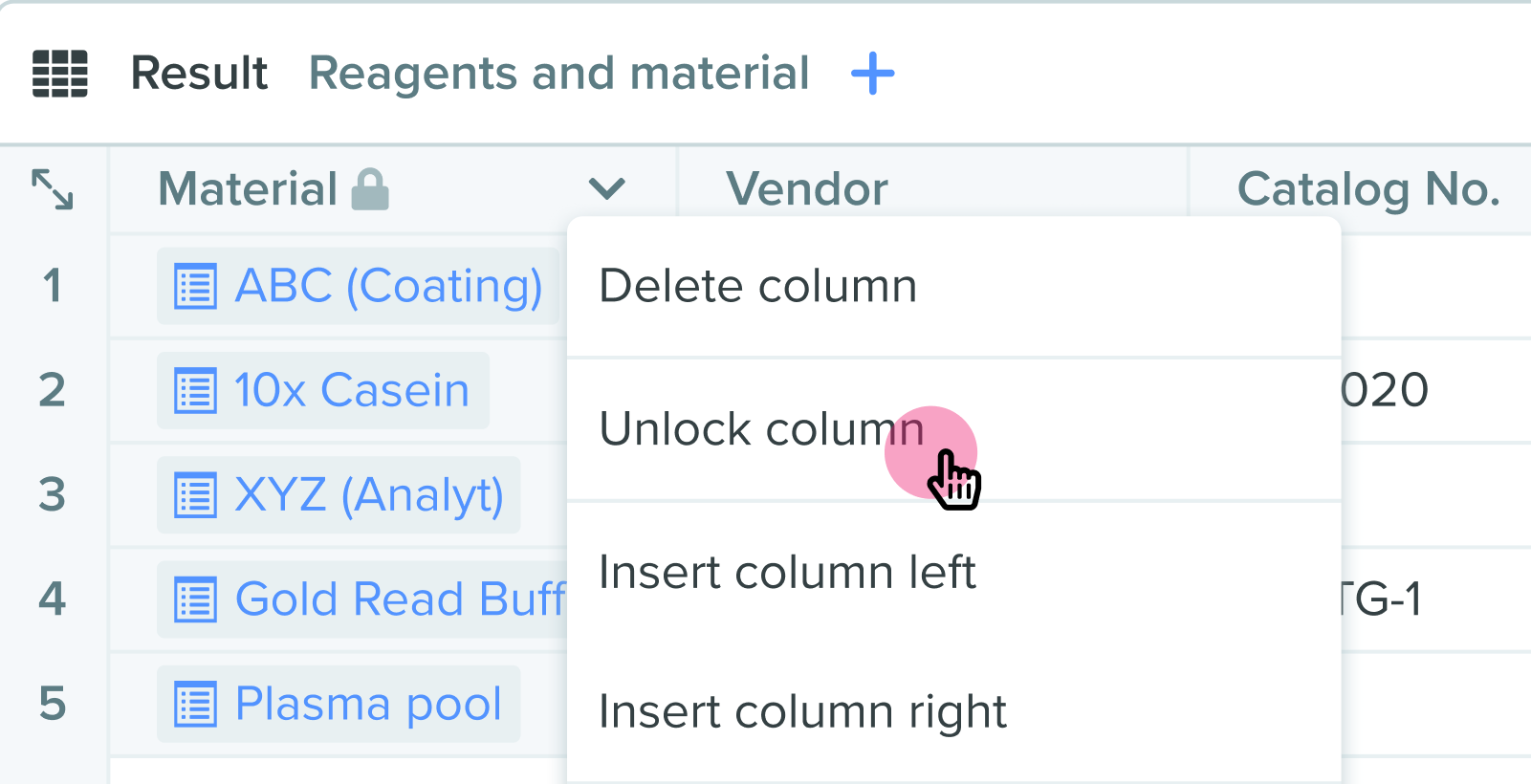The width and height of the screenshot is (1531, 784).
Task: Choose Delete column from the menu
Action: tap(757, 286)
